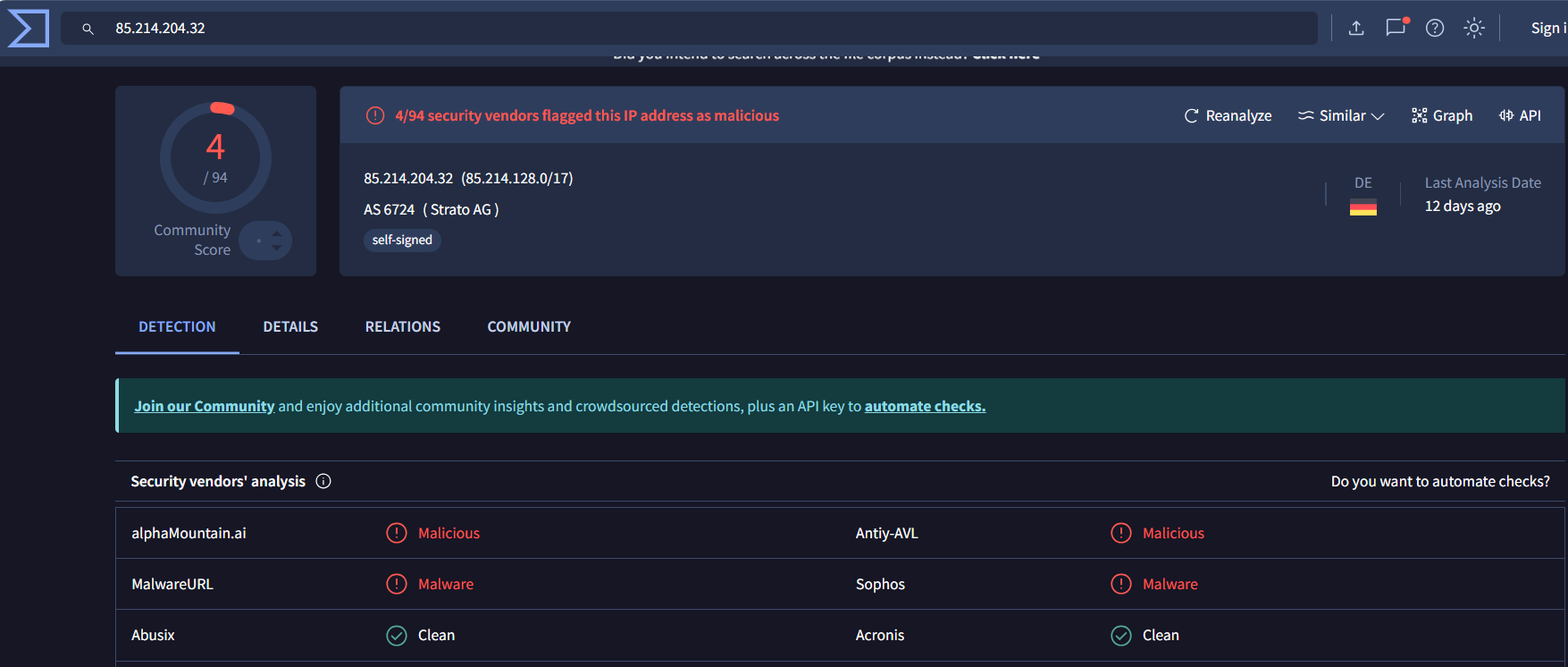Open the notifications speech bubble icon
This screenshot has width=1568, height=667.
click(1396, 28)
